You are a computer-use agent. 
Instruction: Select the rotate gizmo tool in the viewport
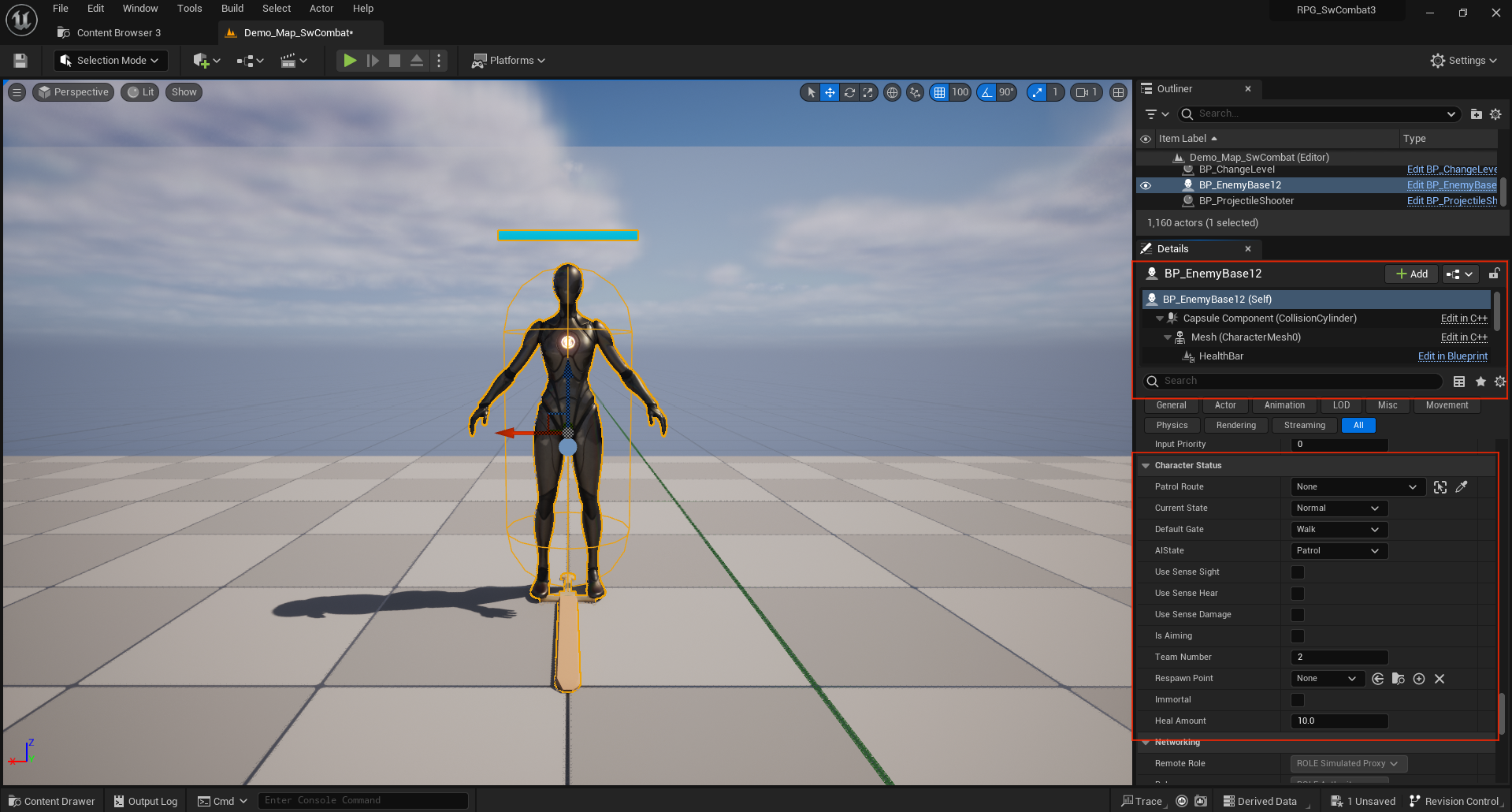pyautogui.click(x=849, y=92)
